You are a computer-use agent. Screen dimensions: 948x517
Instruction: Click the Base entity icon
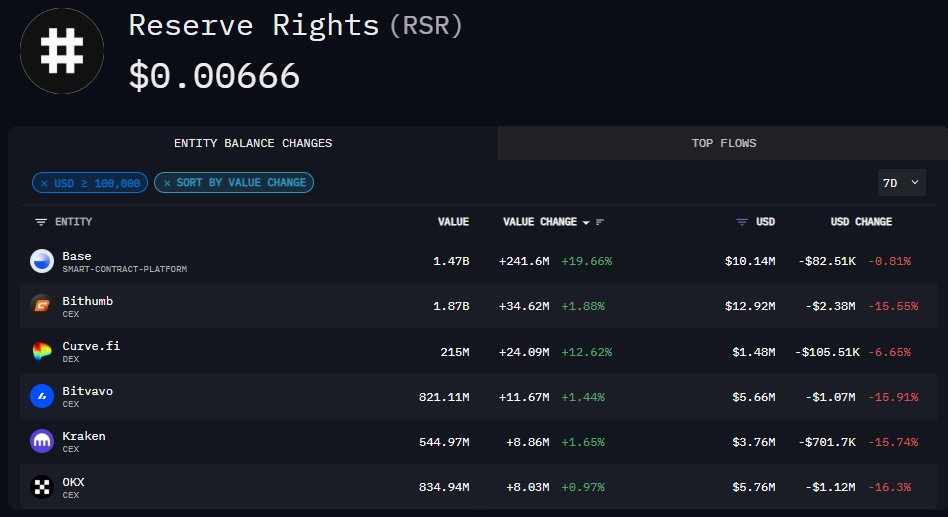tap(41, 261)
